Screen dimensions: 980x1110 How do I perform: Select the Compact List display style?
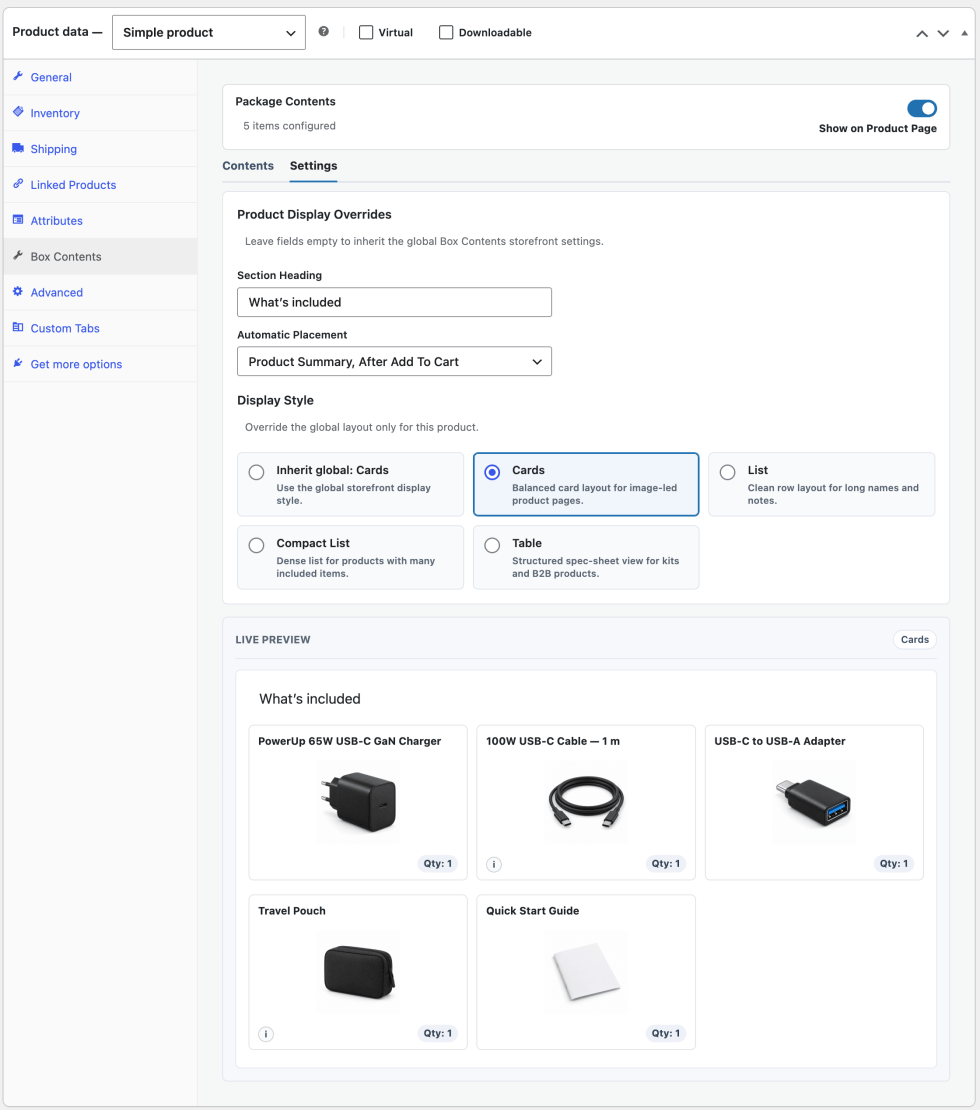tap(351, 557)
